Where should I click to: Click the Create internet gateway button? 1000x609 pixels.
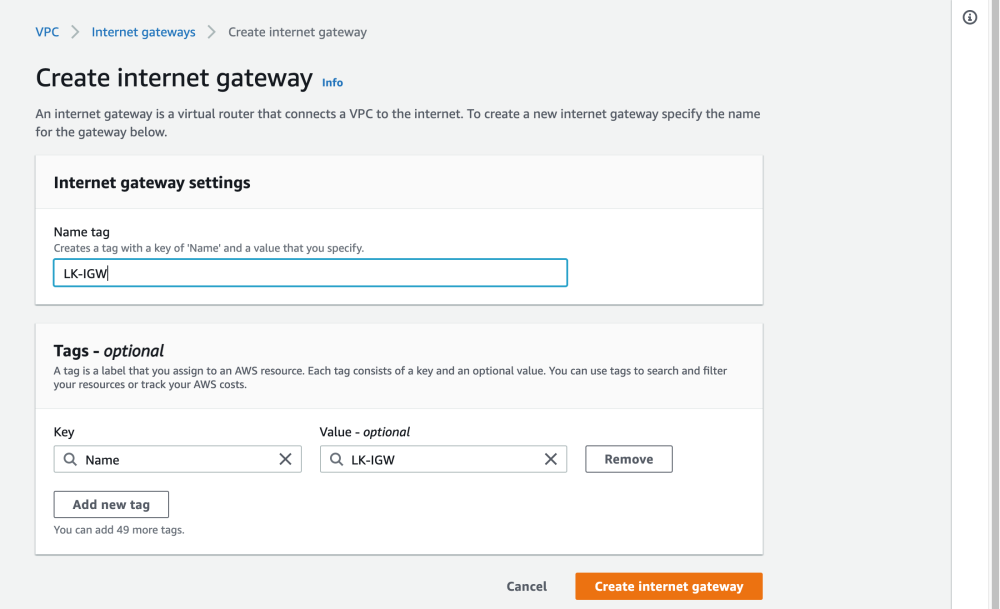click(668, 586)
